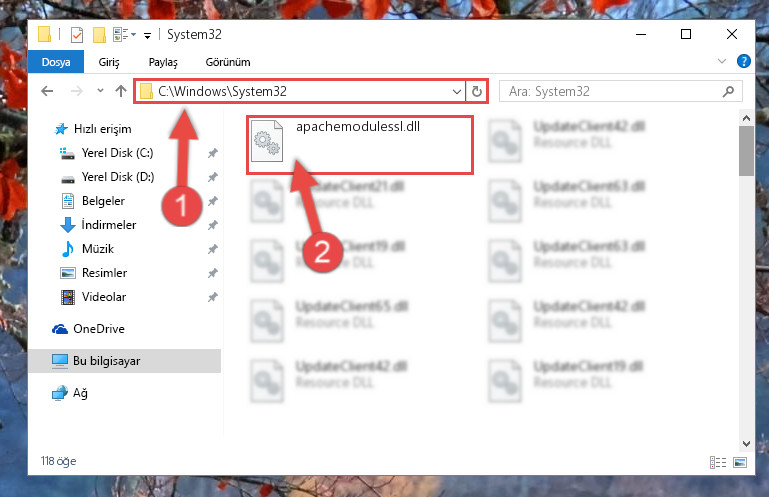Image resolution: width=769 pixels, height=497 pixels.
Task: Unpin İndirmeler using its pin icon
Action: [x=212, y=225]
